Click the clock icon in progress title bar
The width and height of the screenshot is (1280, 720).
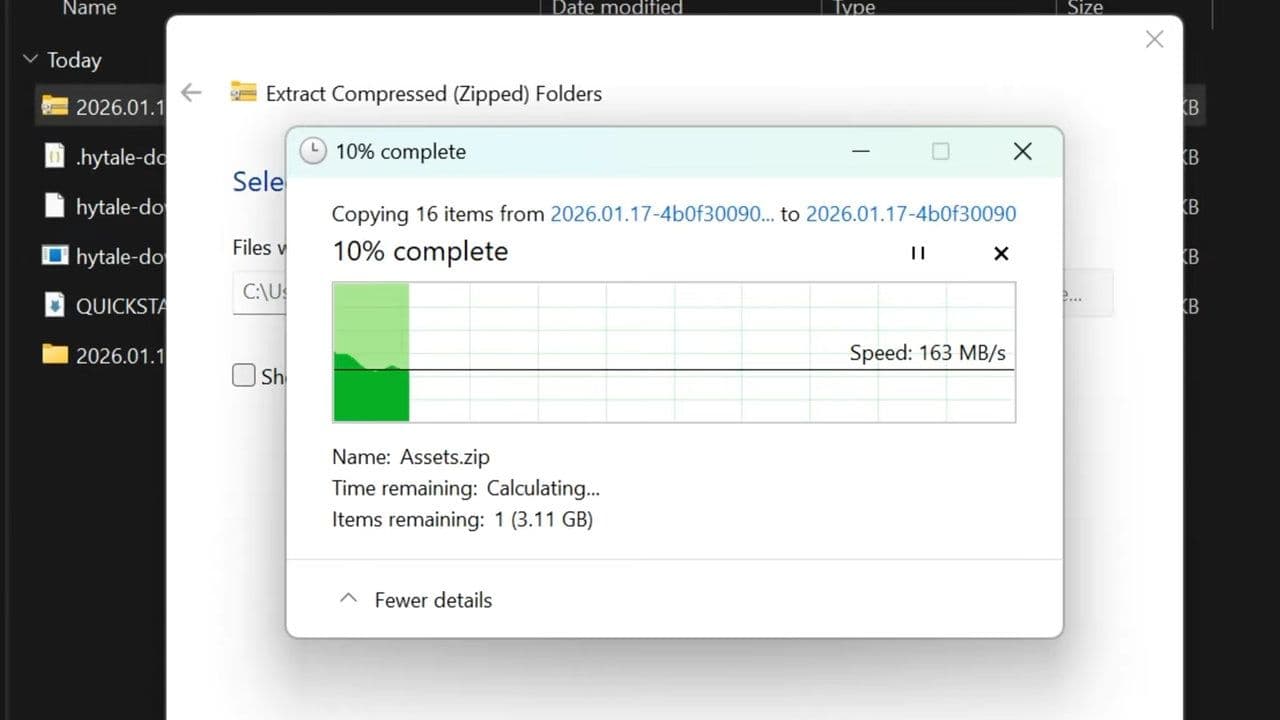pos(313,151)
